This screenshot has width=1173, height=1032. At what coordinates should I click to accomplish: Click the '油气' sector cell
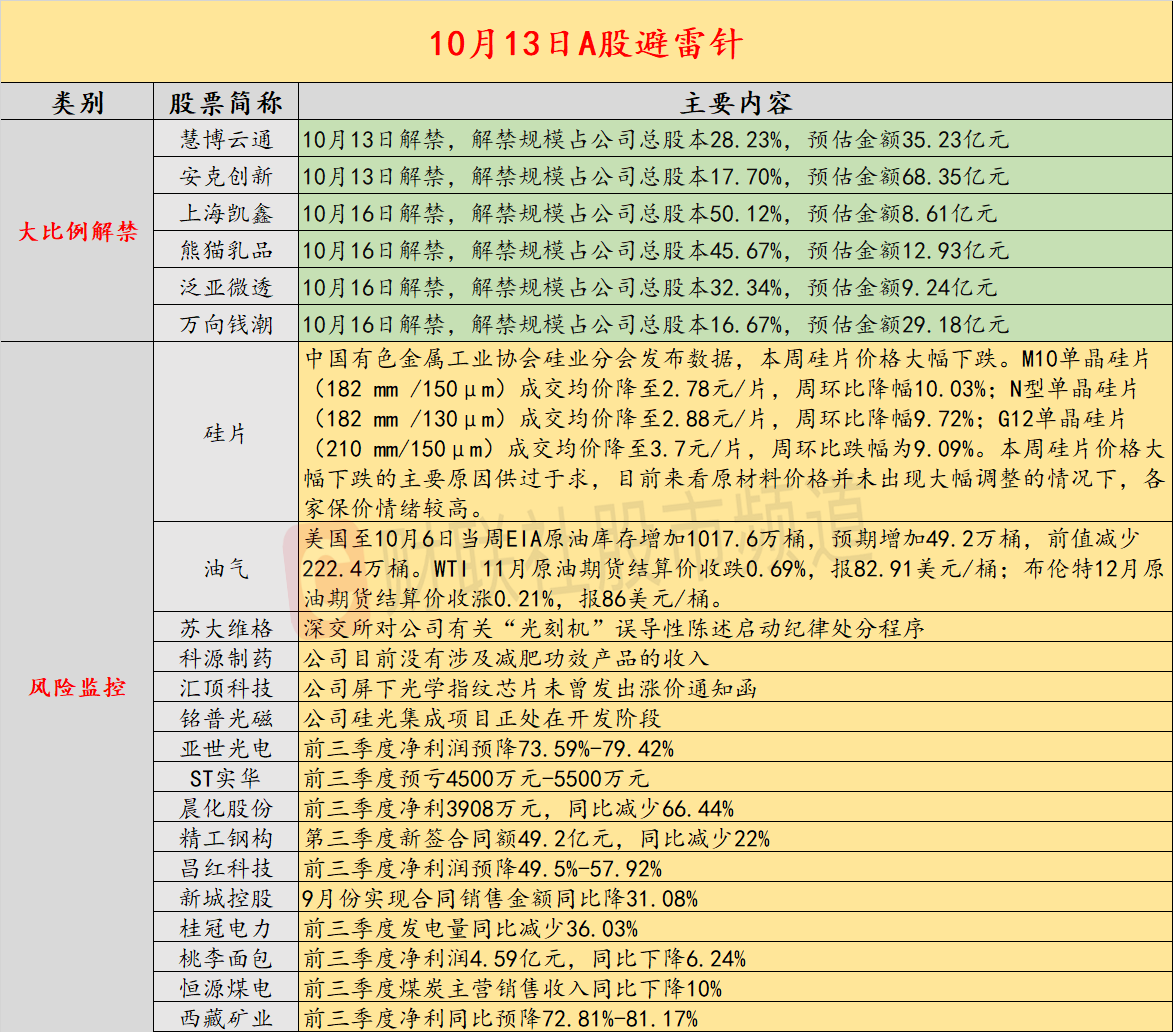tap(226, 568)
